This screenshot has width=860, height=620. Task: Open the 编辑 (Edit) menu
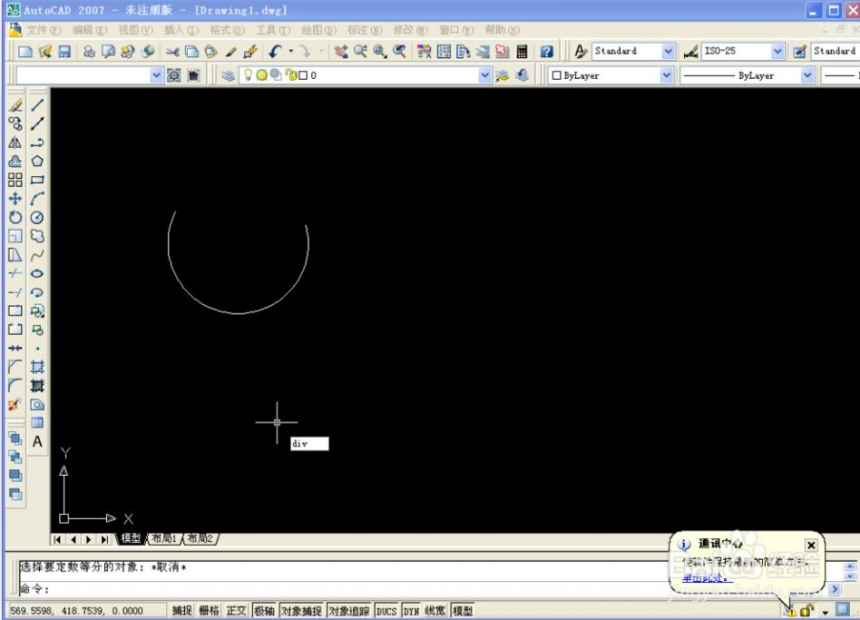tap(89, 30)
